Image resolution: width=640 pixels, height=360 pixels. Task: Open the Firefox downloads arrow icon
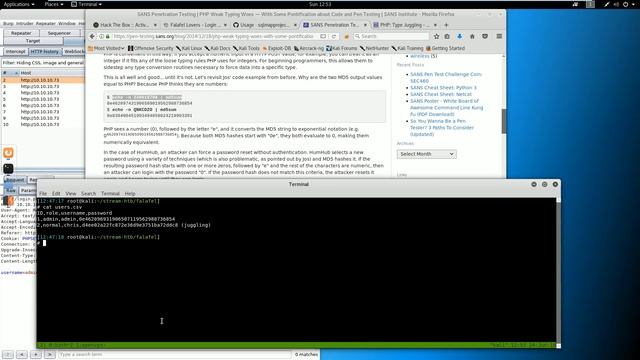coord(459,36)
